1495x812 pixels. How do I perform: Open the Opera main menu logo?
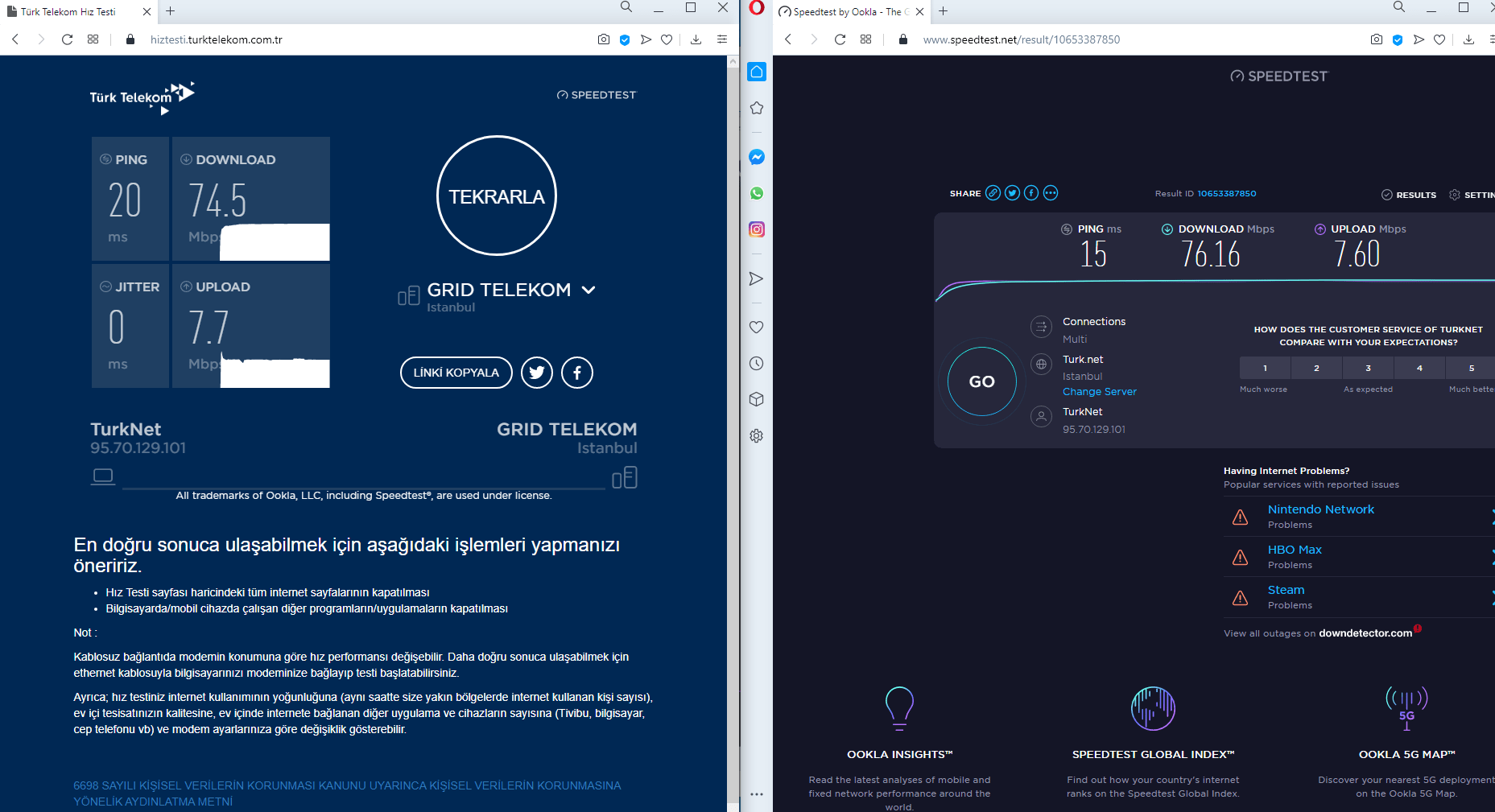point(757,8)
